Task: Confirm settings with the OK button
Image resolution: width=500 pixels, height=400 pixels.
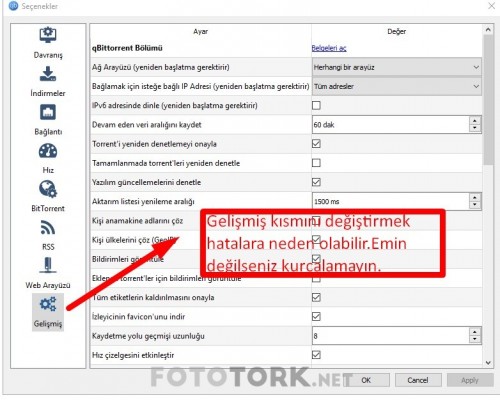Action: click(366, 380)
